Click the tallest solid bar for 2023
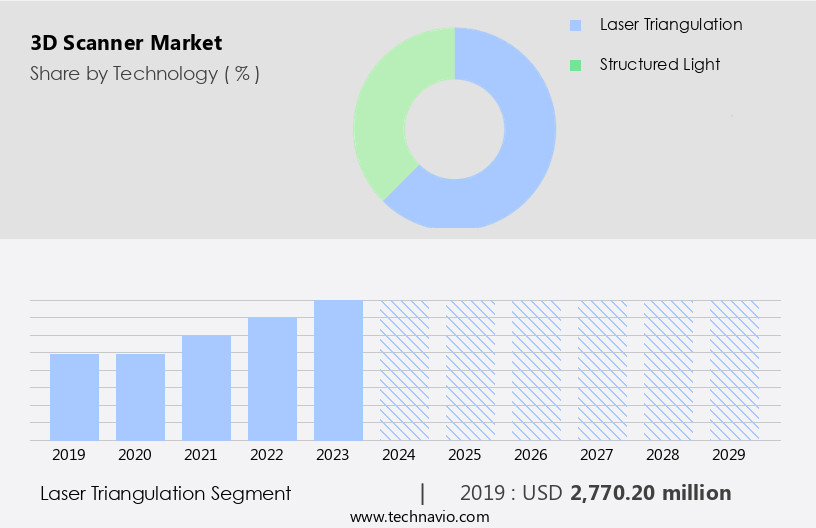 [x=338, y=370]
